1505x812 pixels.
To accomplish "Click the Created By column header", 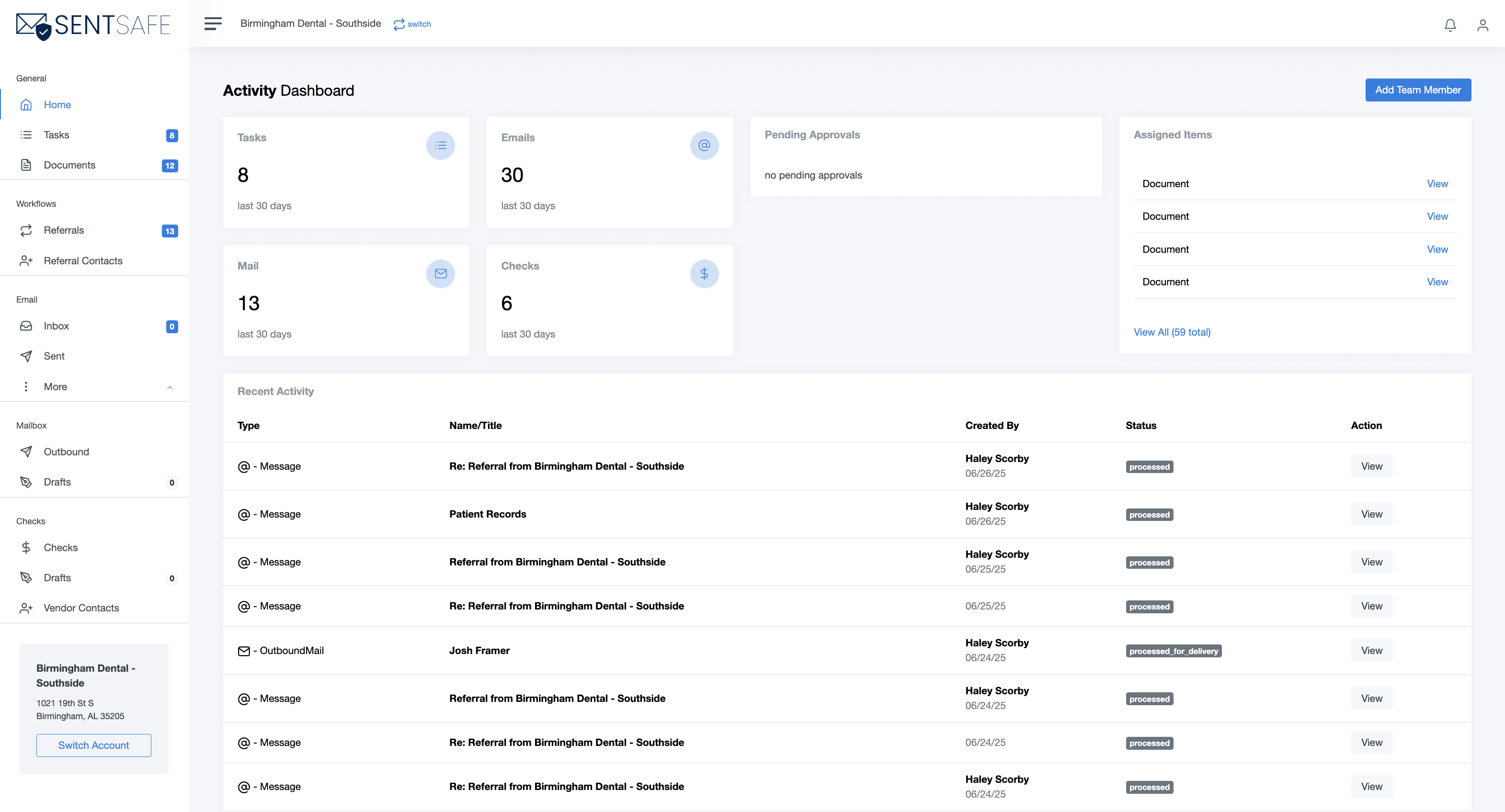I will (x=992, y=425).
